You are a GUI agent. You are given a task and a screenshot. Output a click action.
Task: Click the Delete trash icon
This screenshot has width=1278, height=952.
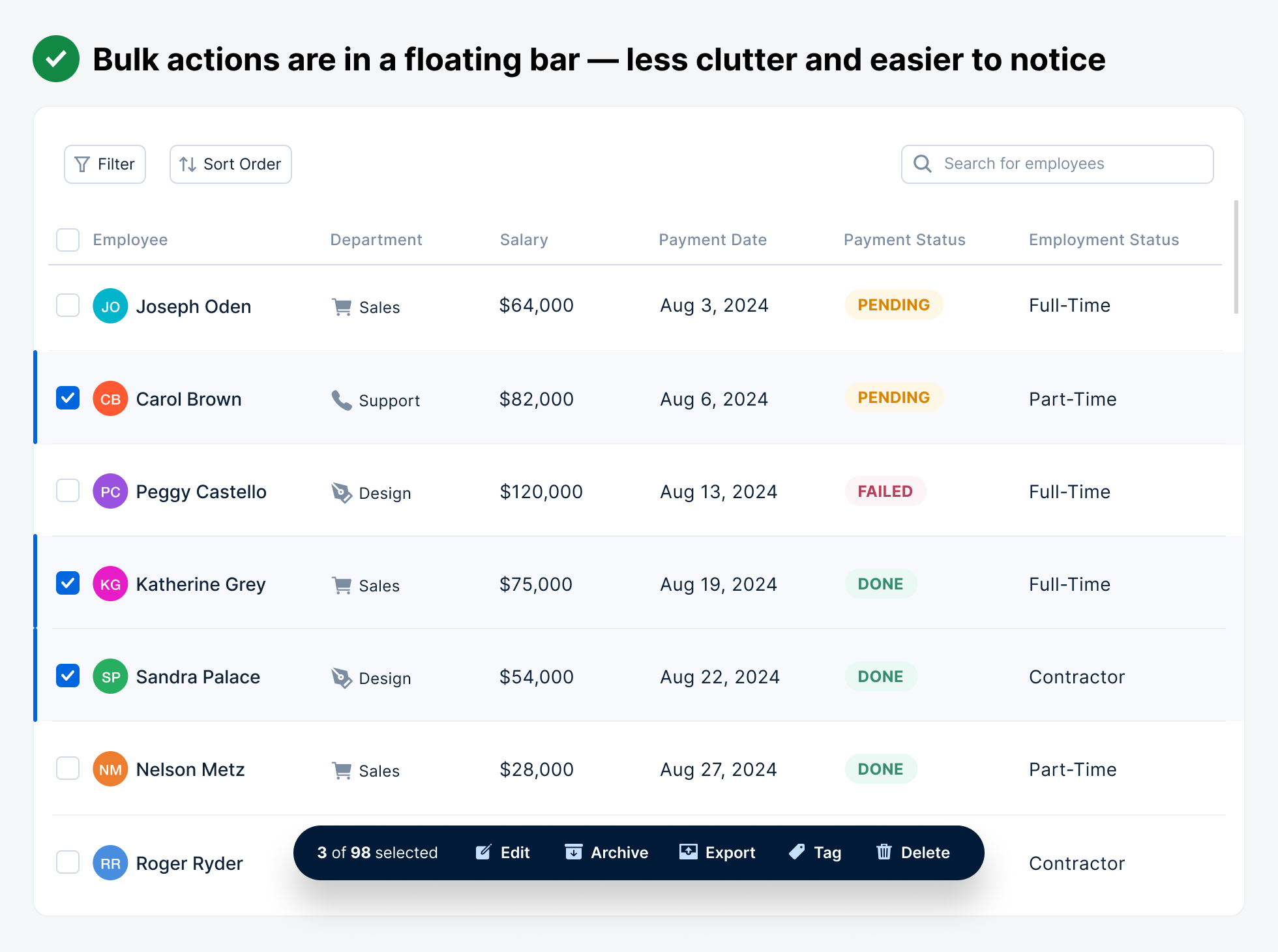[884, 852]
